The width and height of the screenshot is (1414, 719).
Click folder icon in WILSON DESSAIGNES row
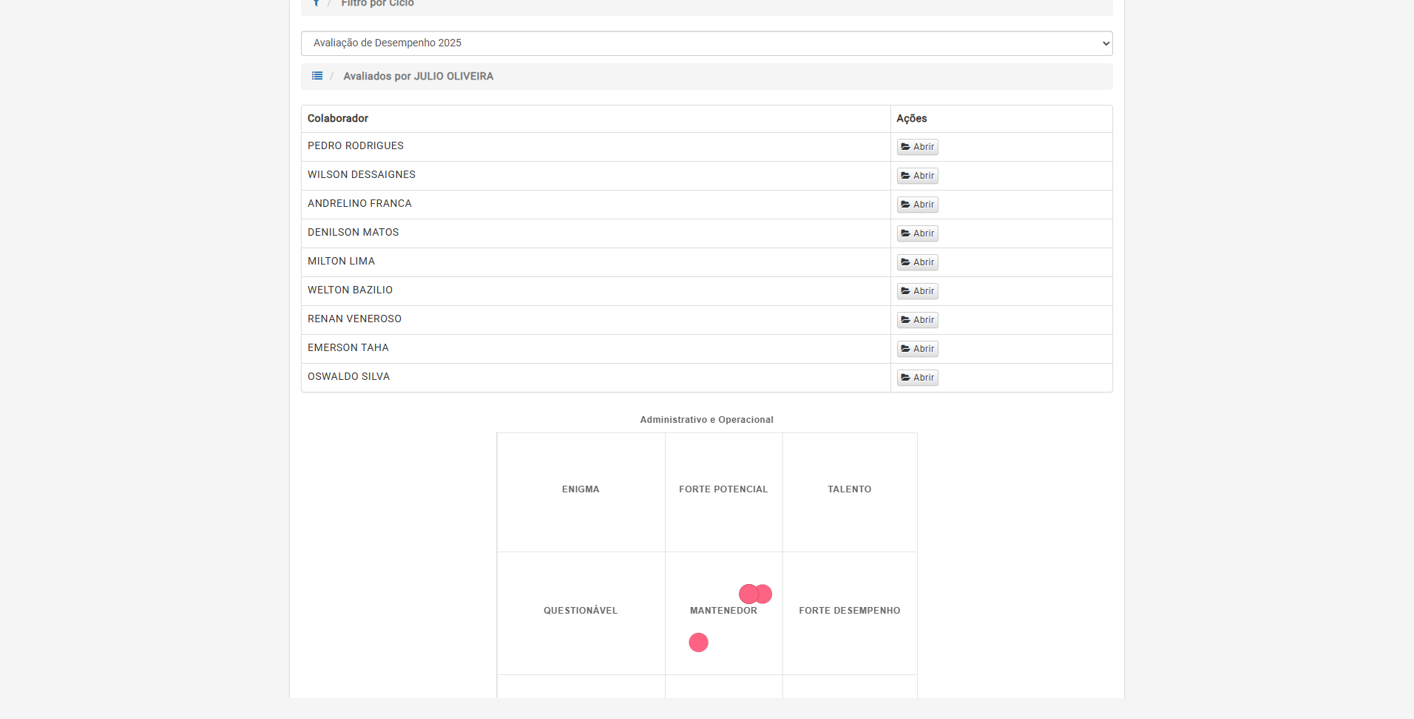click(906, 176)
